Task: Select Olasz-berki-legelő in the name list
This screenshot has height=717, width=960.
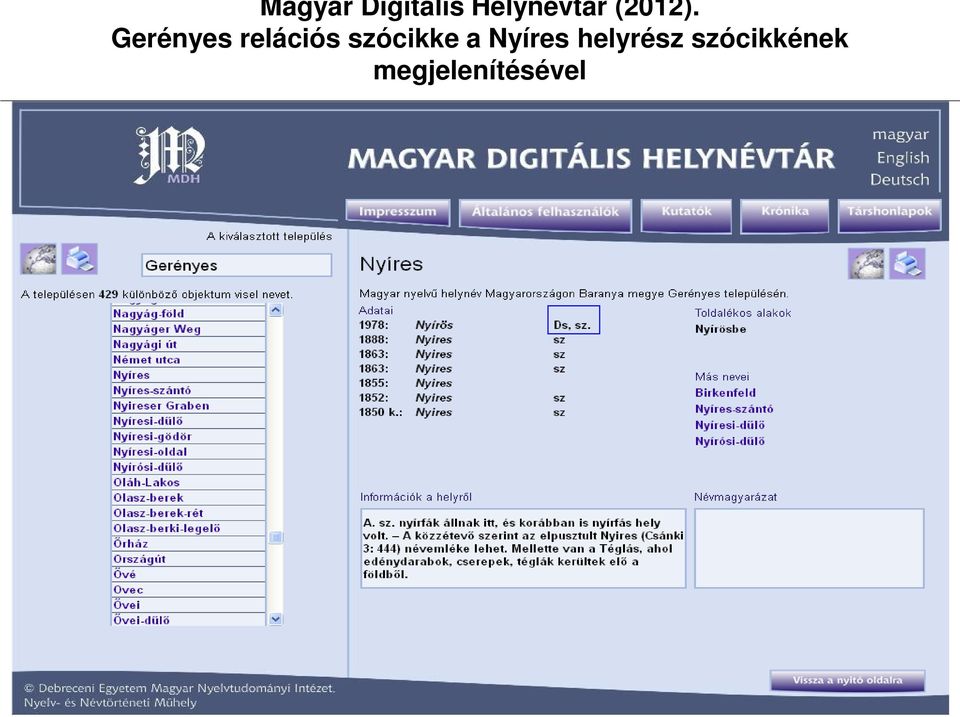Action: pos(189,528)
